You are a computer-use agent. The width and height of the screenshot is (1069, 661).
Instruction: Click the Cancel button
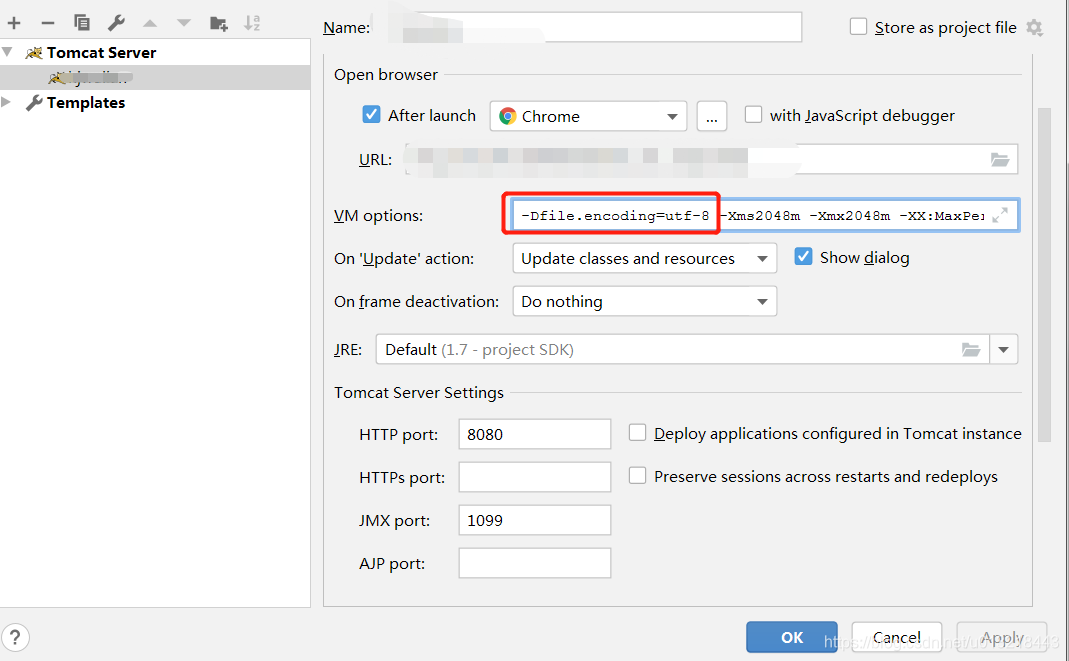click(897, 637)
